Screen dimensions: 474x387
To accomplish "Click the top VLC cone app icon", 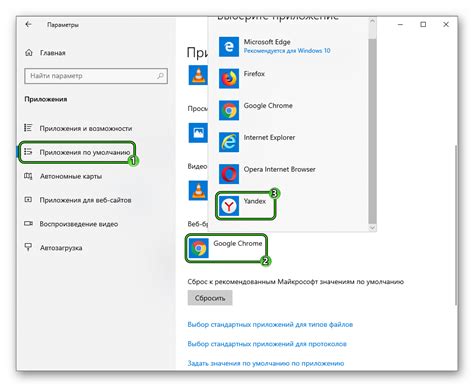I will (198, 75).
